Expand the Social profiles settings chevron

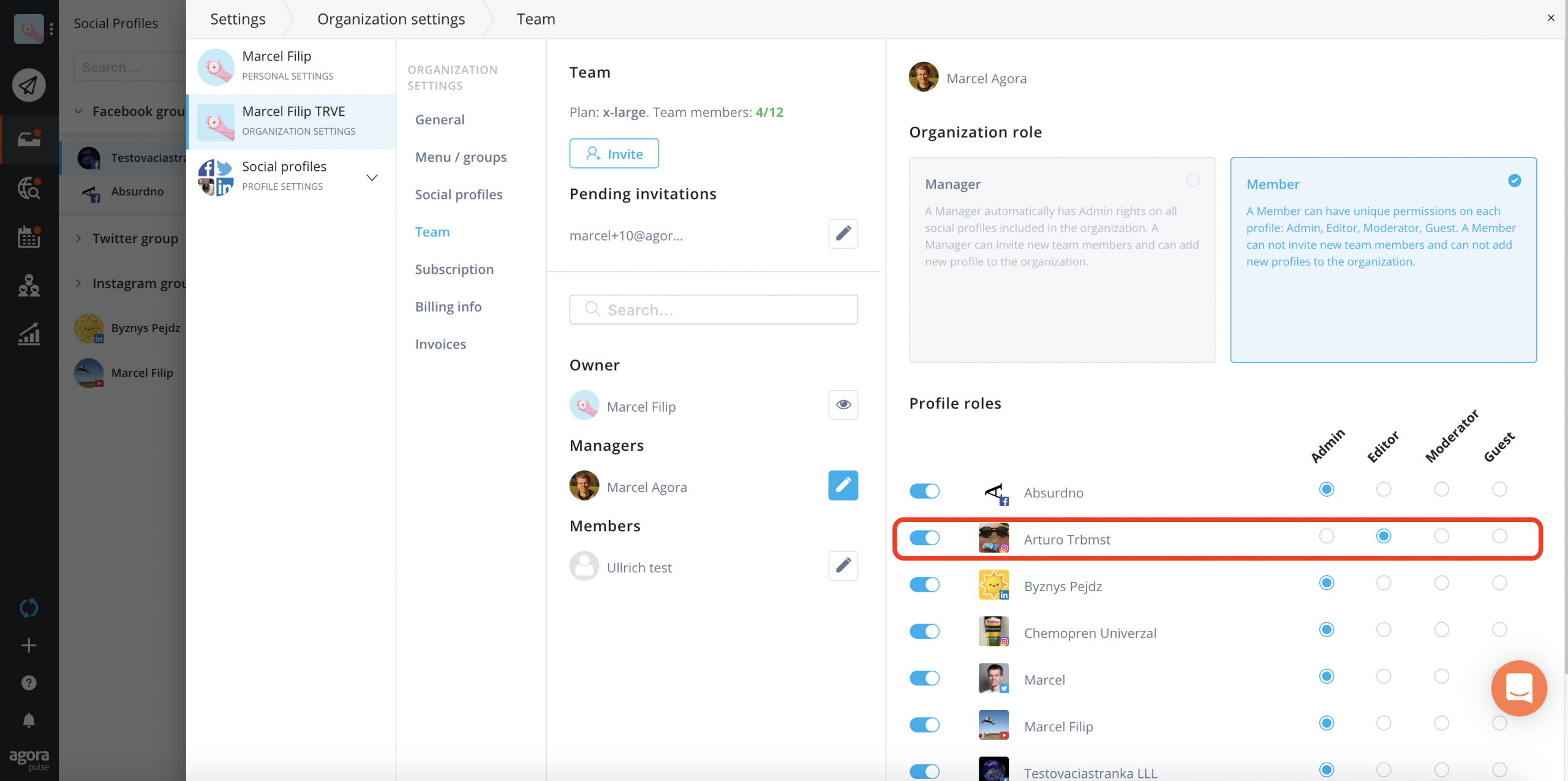(372, 177)
